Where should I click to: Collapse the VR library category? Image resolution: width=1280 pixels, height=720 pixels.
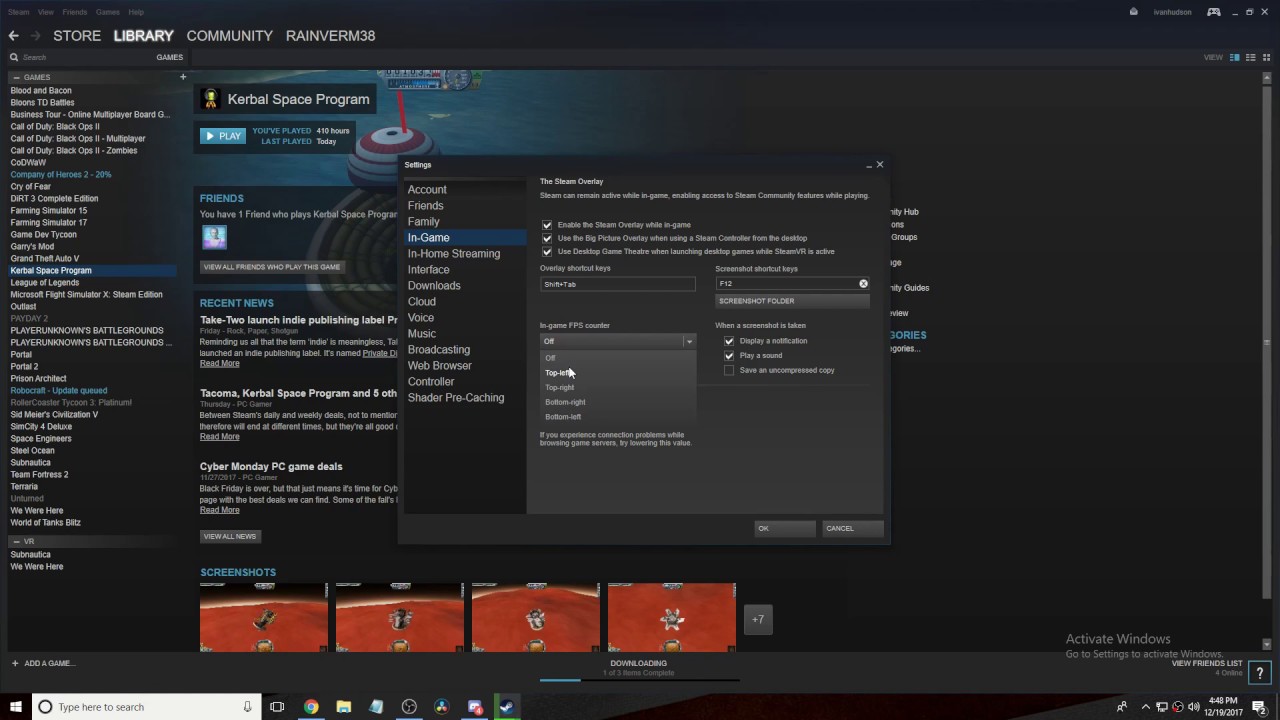point(15,541)
